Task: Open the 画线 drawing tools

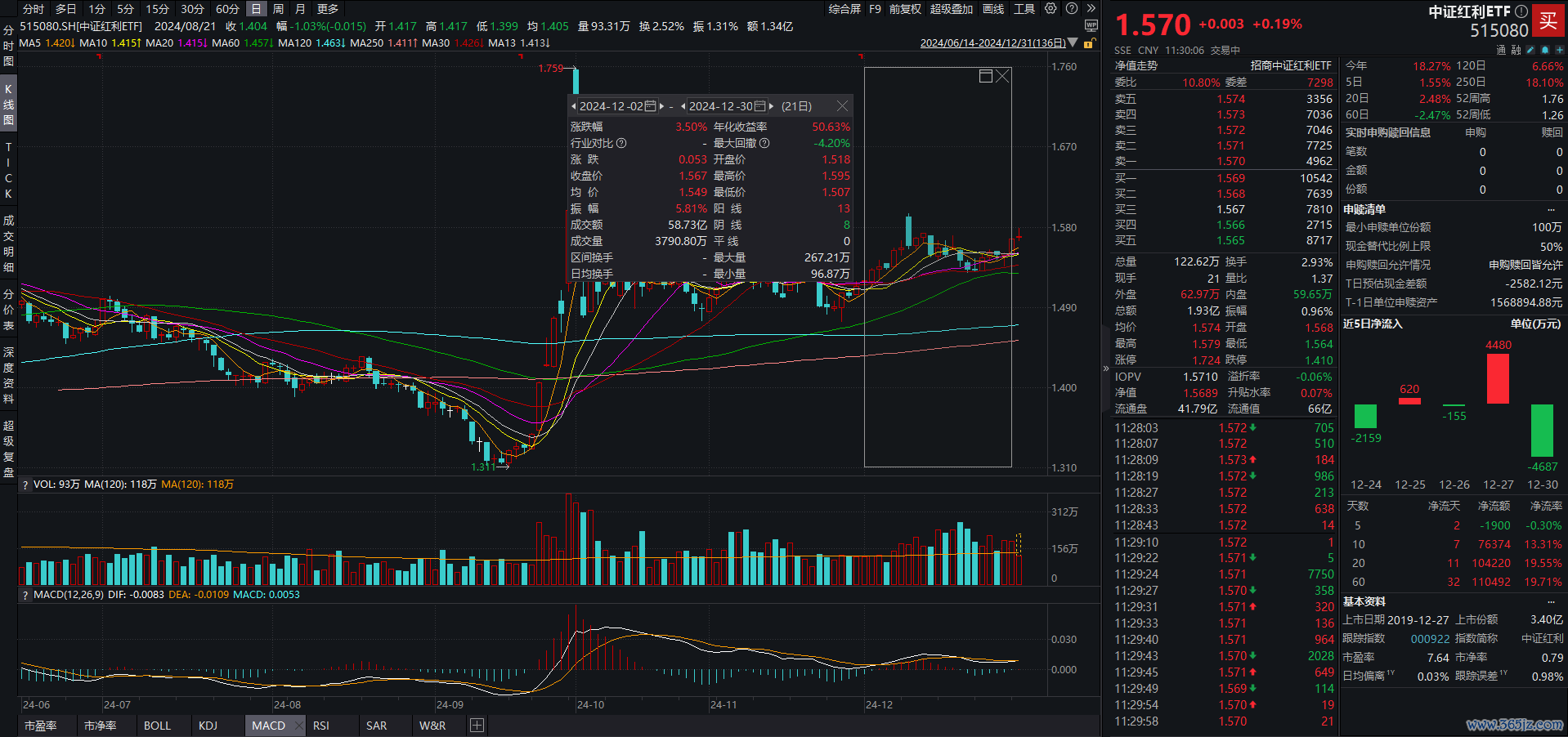Action: pyautogui.click(x=993, y=9)
